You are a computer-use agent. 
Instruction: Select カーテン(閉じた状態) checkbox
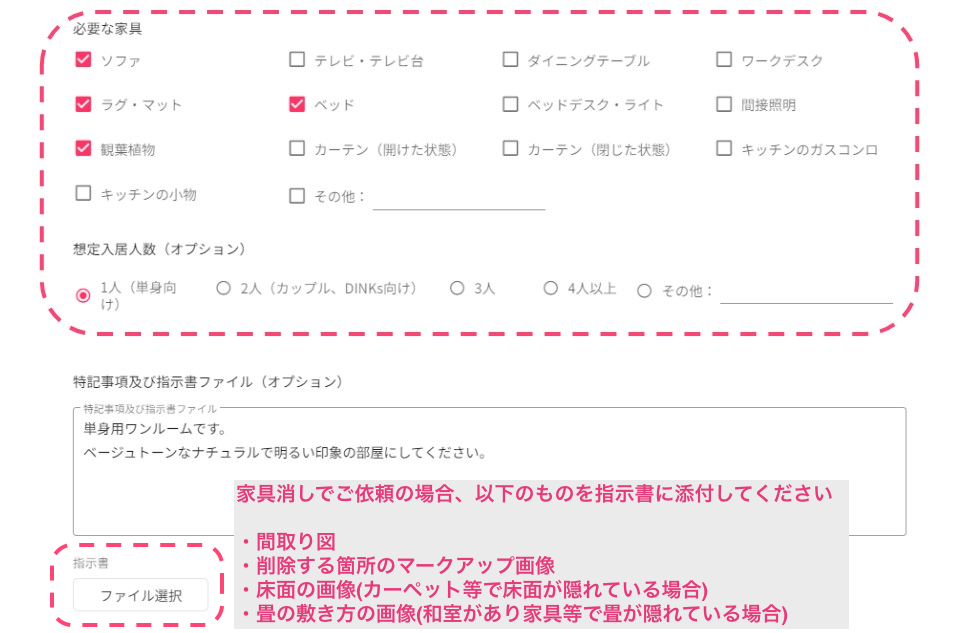point(510,149)
